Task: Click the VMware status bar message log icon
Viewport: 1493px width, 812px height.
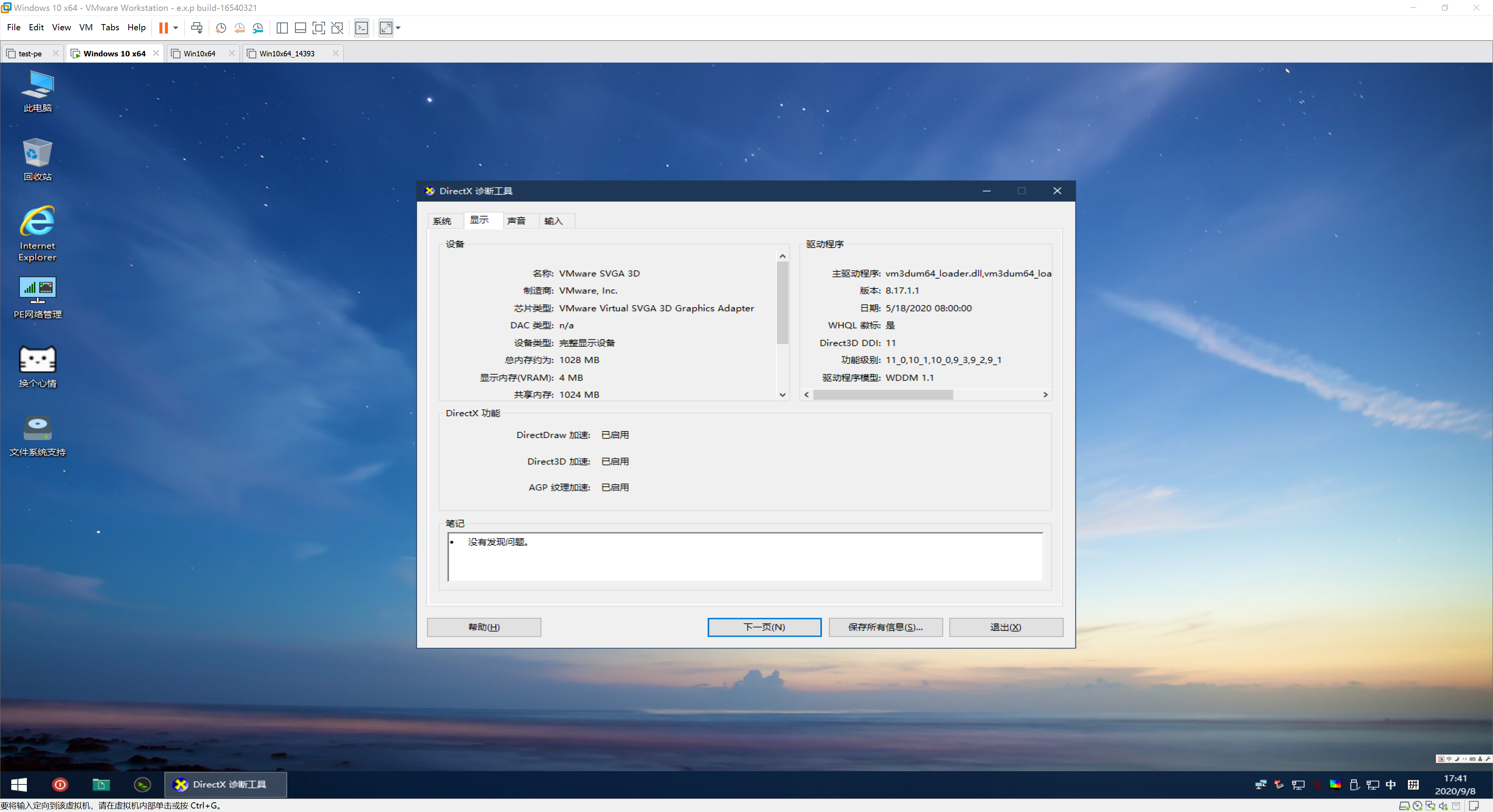Action: coord(1473,806)
